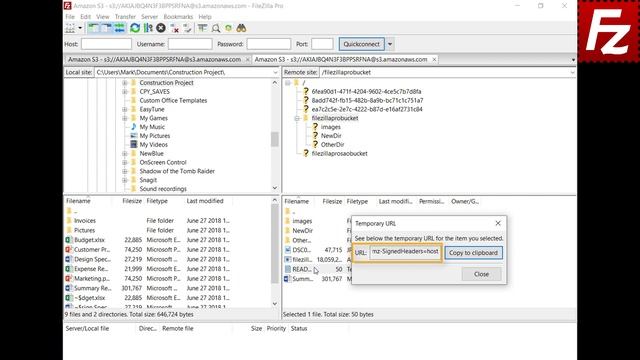Expand the My Games folder
This screenshot has width=640, height=360.
tap(125, 118)
